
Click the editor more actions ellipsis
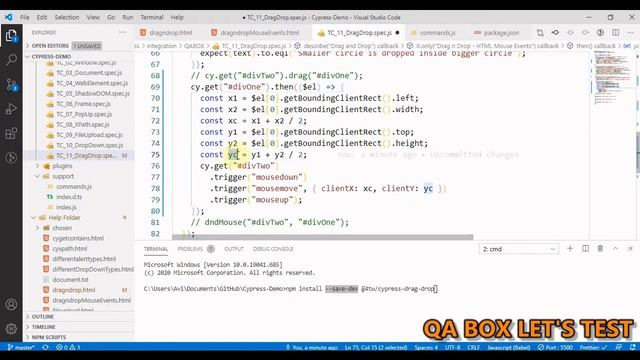[x=631, y=33]
